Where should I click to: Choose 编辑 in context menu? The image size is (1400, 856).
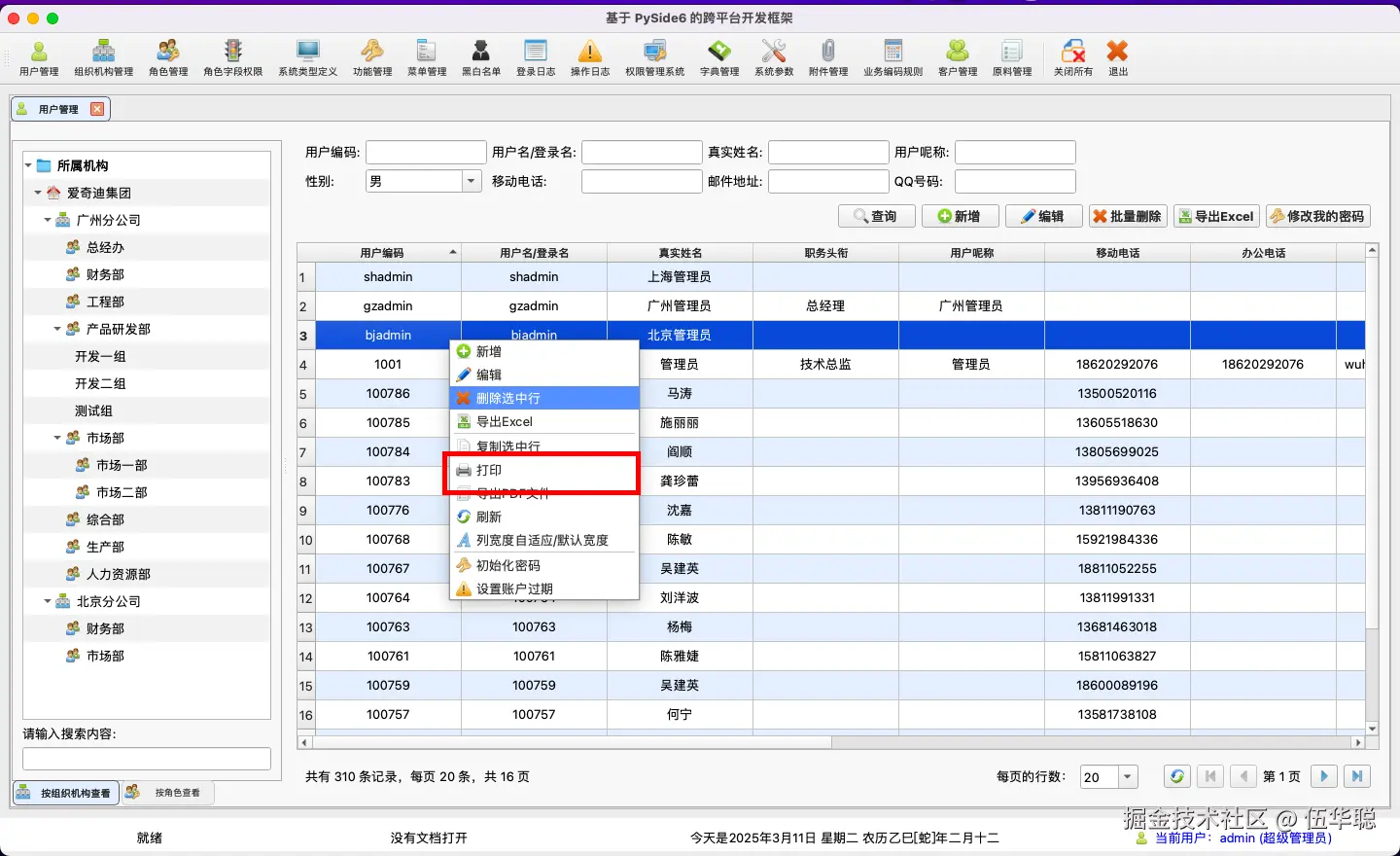pos(544,374)
